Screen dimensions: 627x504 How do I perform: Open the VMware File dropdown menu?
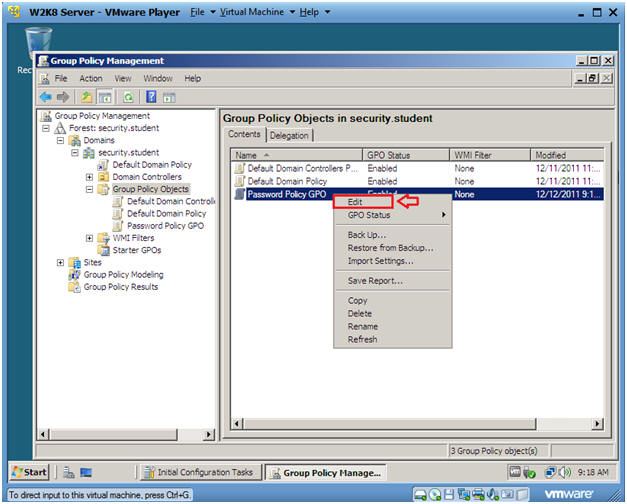click(202, 12)
